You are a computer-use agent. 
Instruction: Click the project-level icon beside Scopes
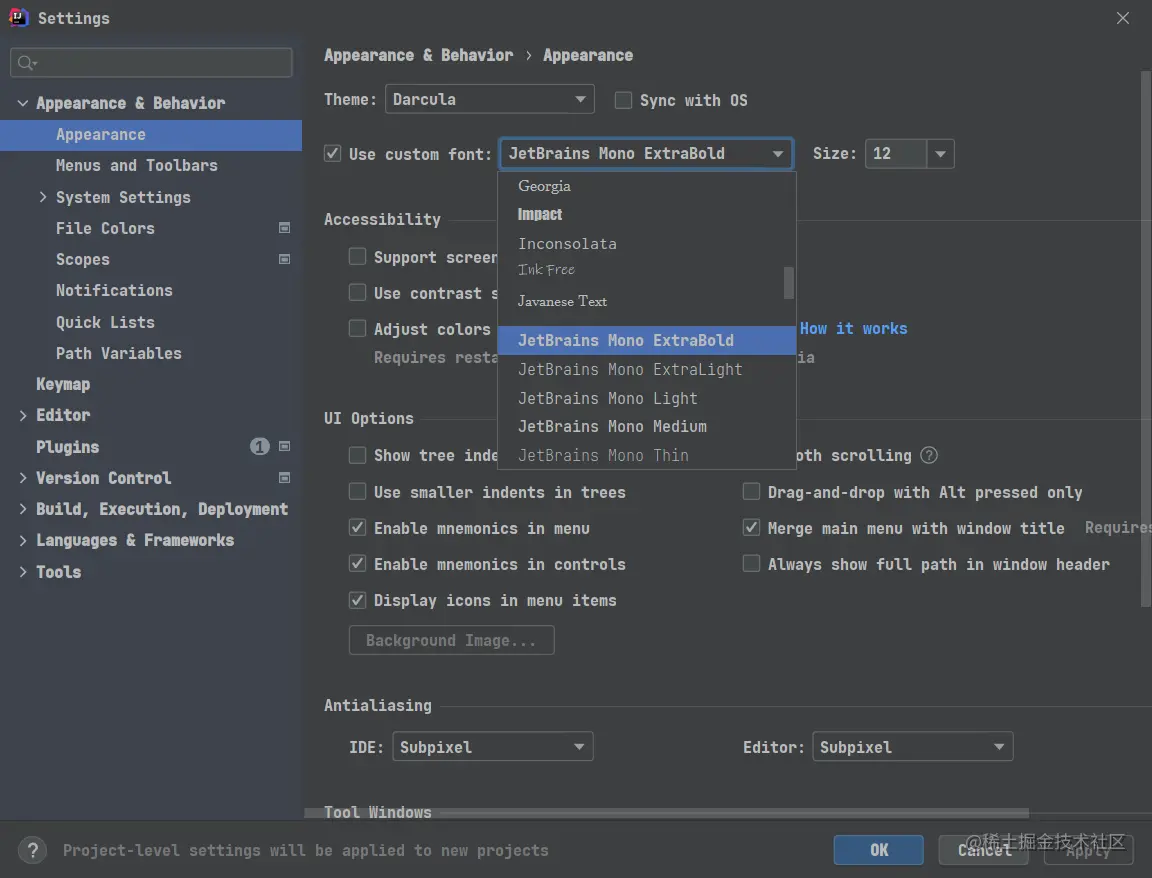pos(284,259)
